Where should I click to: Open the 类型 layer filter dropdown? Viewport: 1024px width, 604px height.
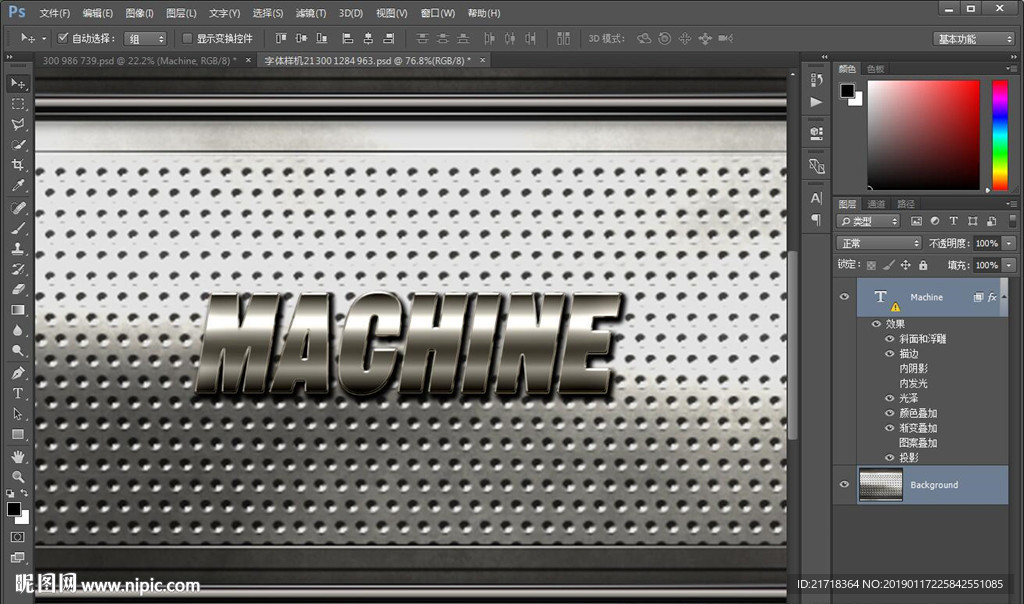click(869, 221)
